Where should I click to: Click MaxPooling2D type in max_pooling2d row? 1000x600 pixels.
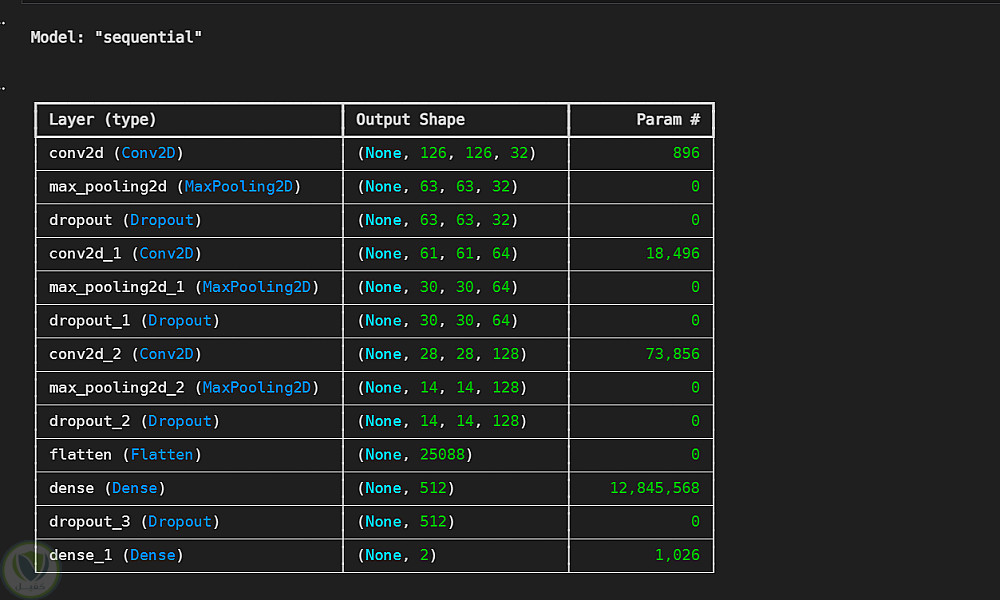pyautogui.click(x=242, y=187)
